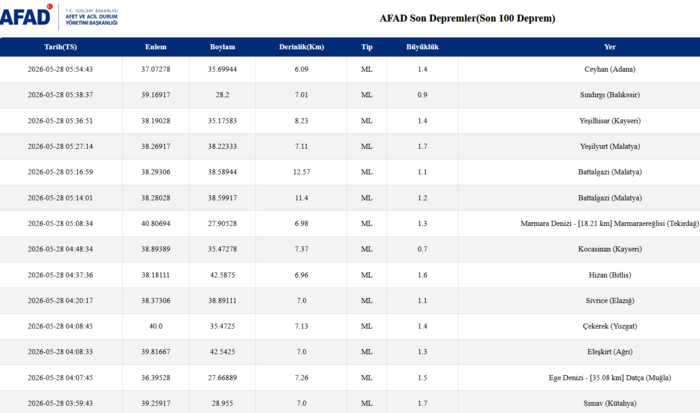Viewport: 700px width, 413px height.
Task: Select the AFAD Son Depremler page title
Action: click(x=467, y=18)
